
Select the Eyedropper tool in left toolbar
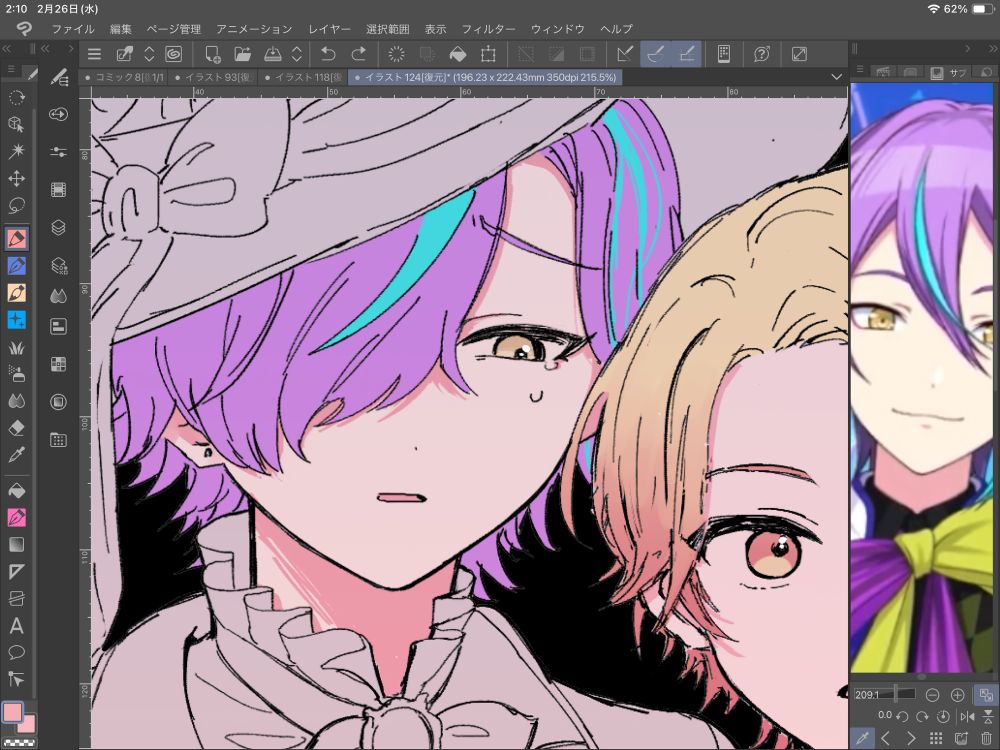coord(17,455)
